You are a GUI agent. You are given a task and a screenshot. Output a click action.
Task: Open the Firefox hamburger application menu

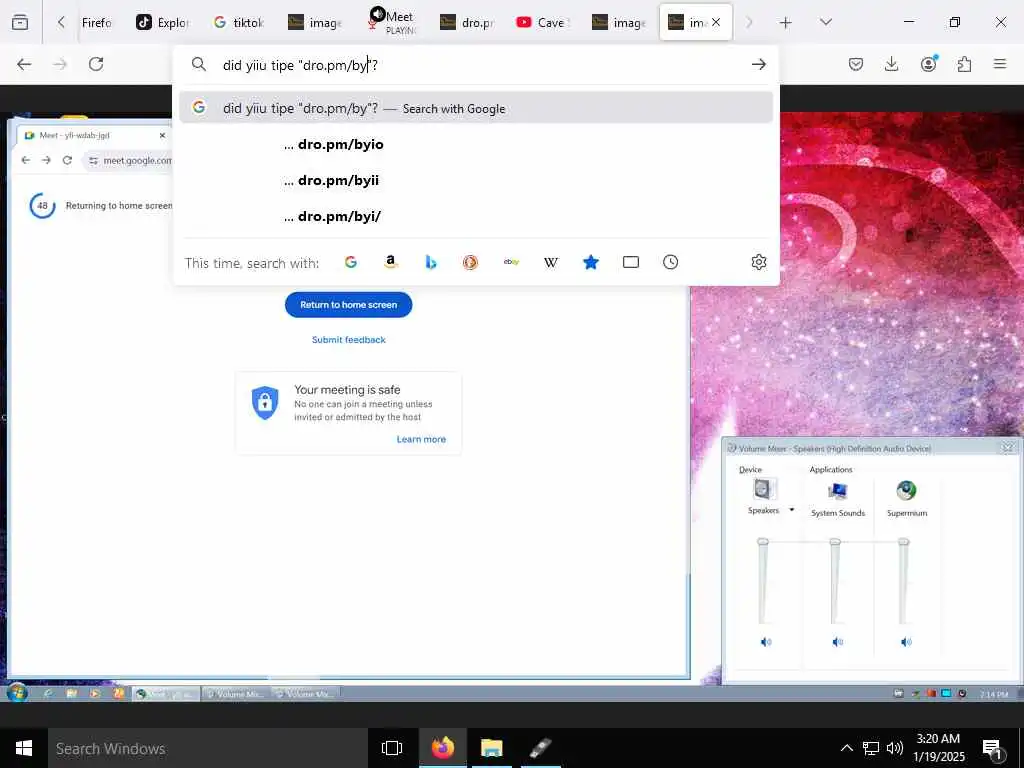1000,64
